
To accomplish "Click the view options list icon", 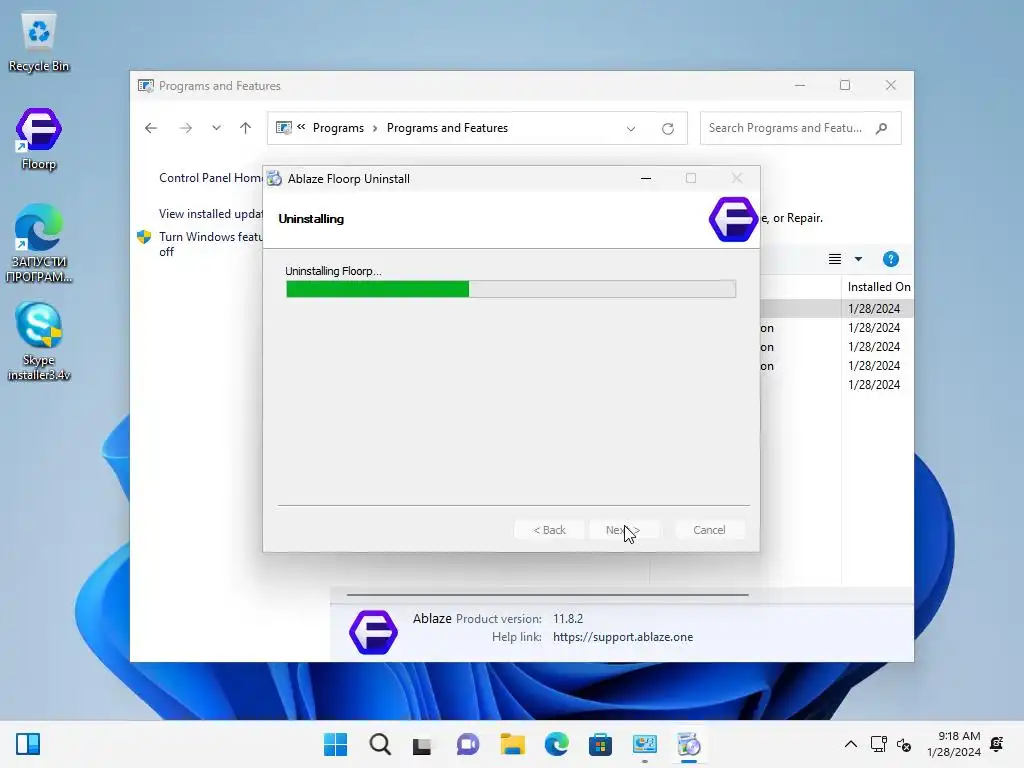I will pyautogui.click(x=835, y=259).
